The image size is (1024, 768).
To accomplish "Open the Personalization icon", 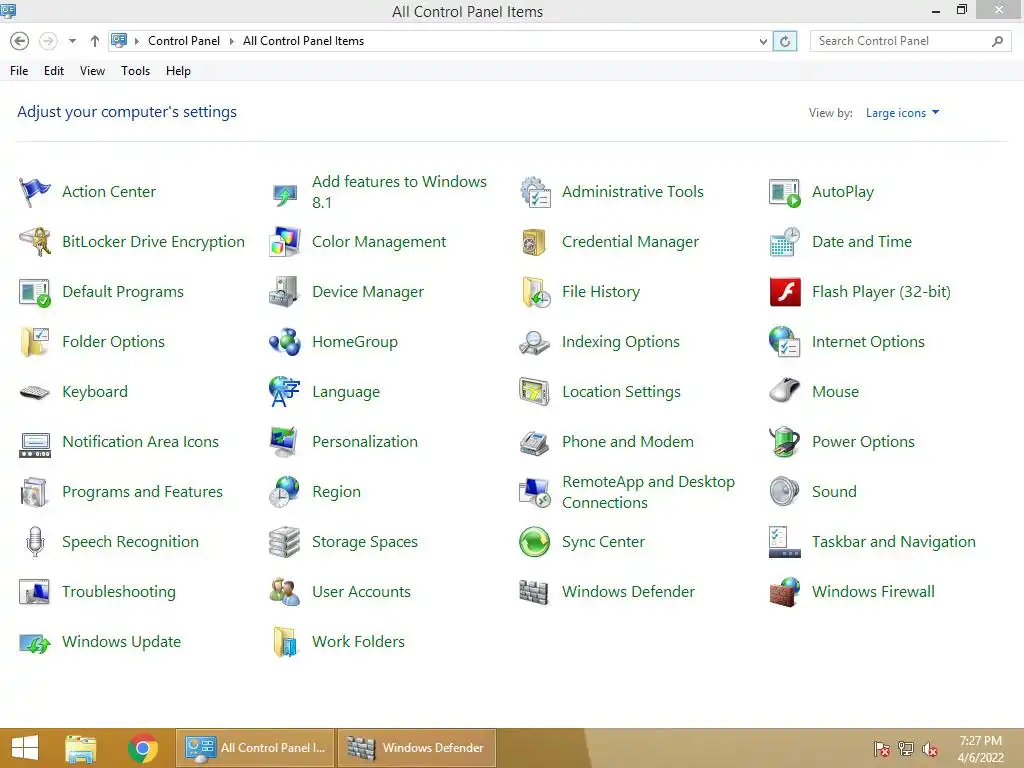I will (285, 442).
